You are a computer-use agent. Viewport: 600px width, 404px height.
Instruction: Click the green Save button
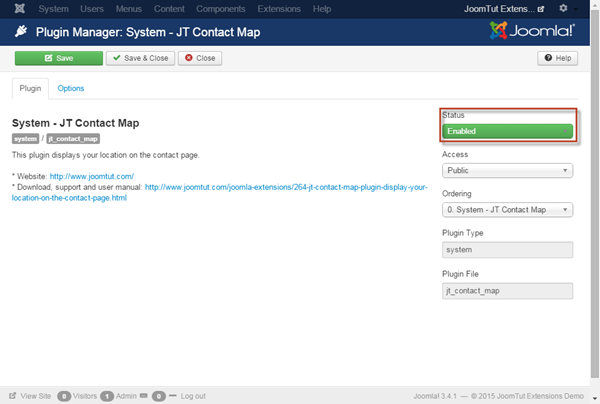click(x=59, y=58)
